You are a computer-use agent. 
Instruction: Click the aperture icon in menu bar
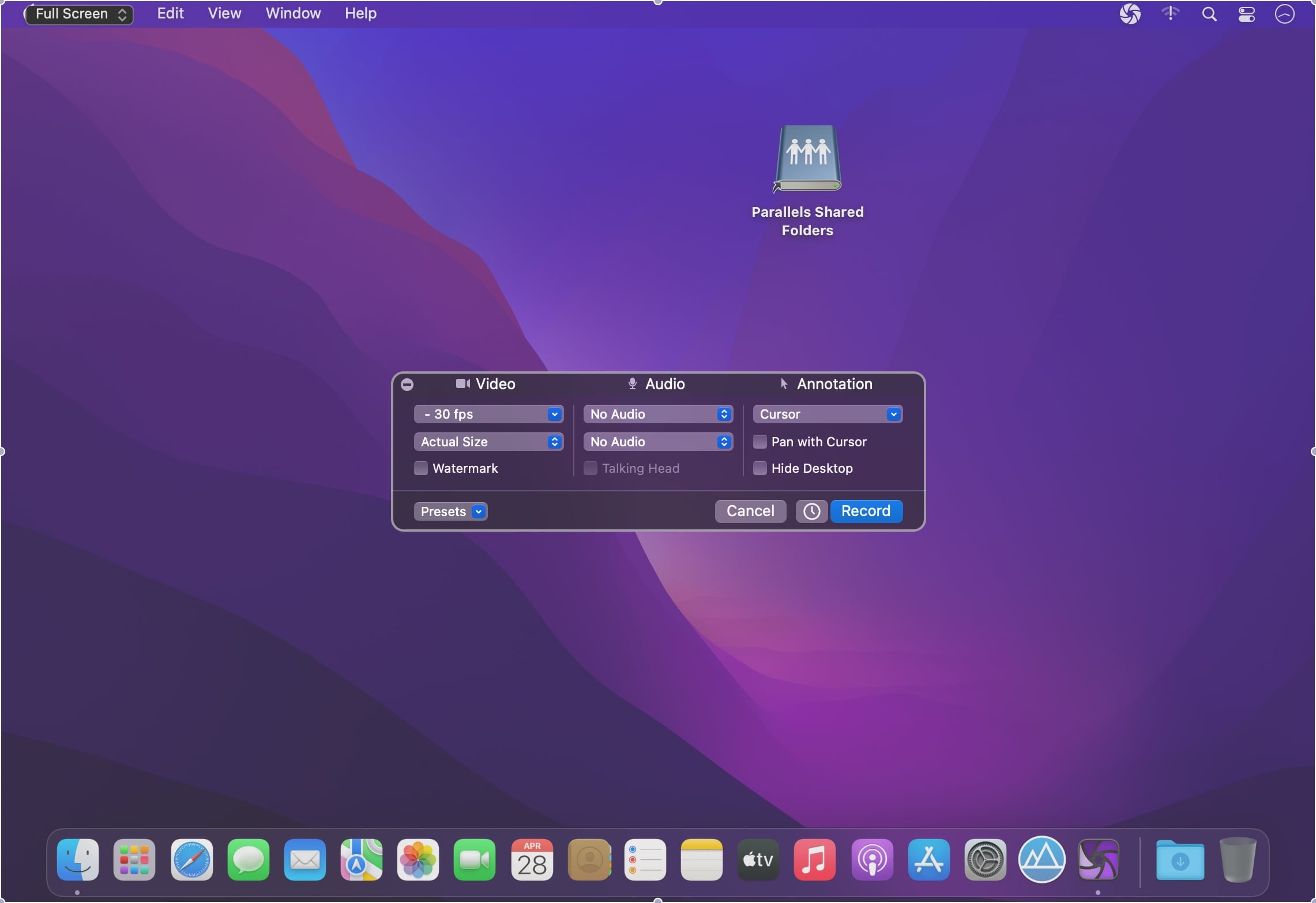[1130, 14]
